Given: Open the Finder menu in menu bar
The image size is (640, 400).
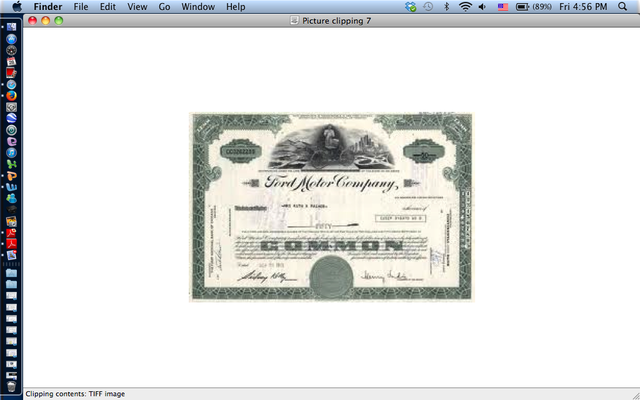Looking at the screenshot, I should coord(48,7).
